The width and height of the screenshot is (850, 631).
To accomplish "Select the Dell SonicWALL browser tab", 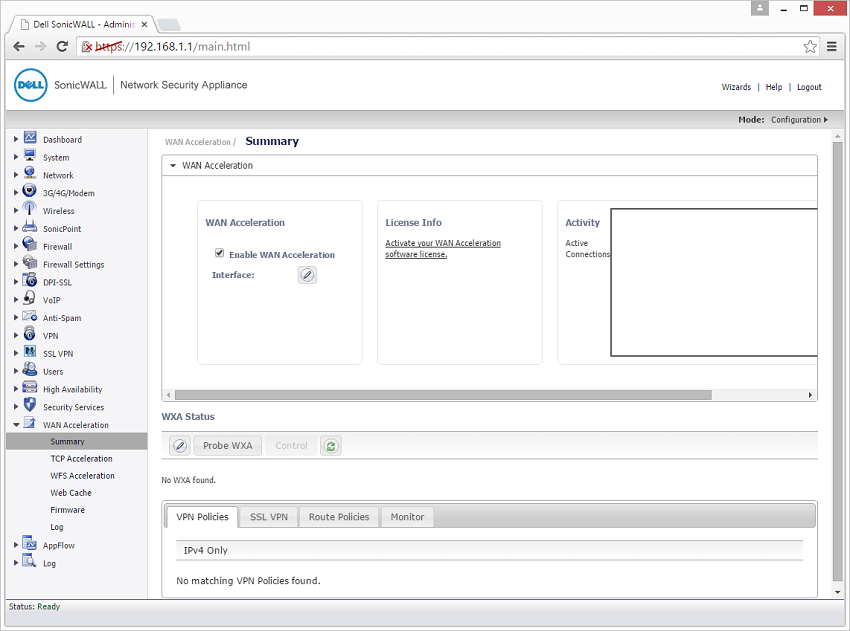I will pyautogui.click(x=83, y=24).
